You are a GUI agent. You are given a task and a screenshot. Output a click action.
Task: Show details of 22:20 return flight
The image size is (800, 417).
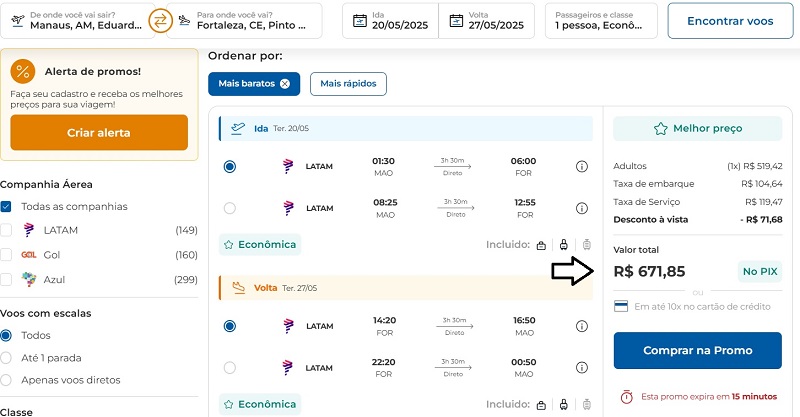tap(582, 367)
